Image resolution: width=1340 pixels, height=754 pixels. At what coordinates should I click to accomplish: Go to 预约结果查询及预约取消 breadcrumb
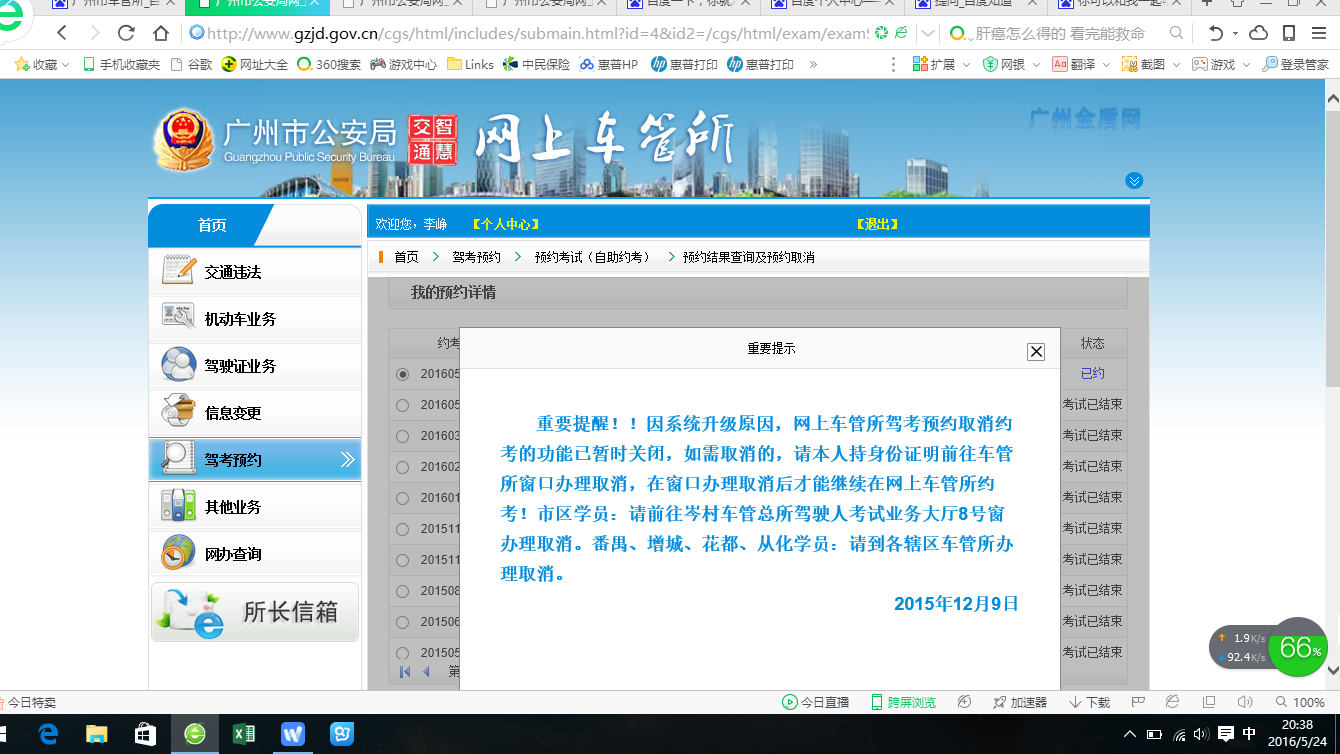click(749, 257)
